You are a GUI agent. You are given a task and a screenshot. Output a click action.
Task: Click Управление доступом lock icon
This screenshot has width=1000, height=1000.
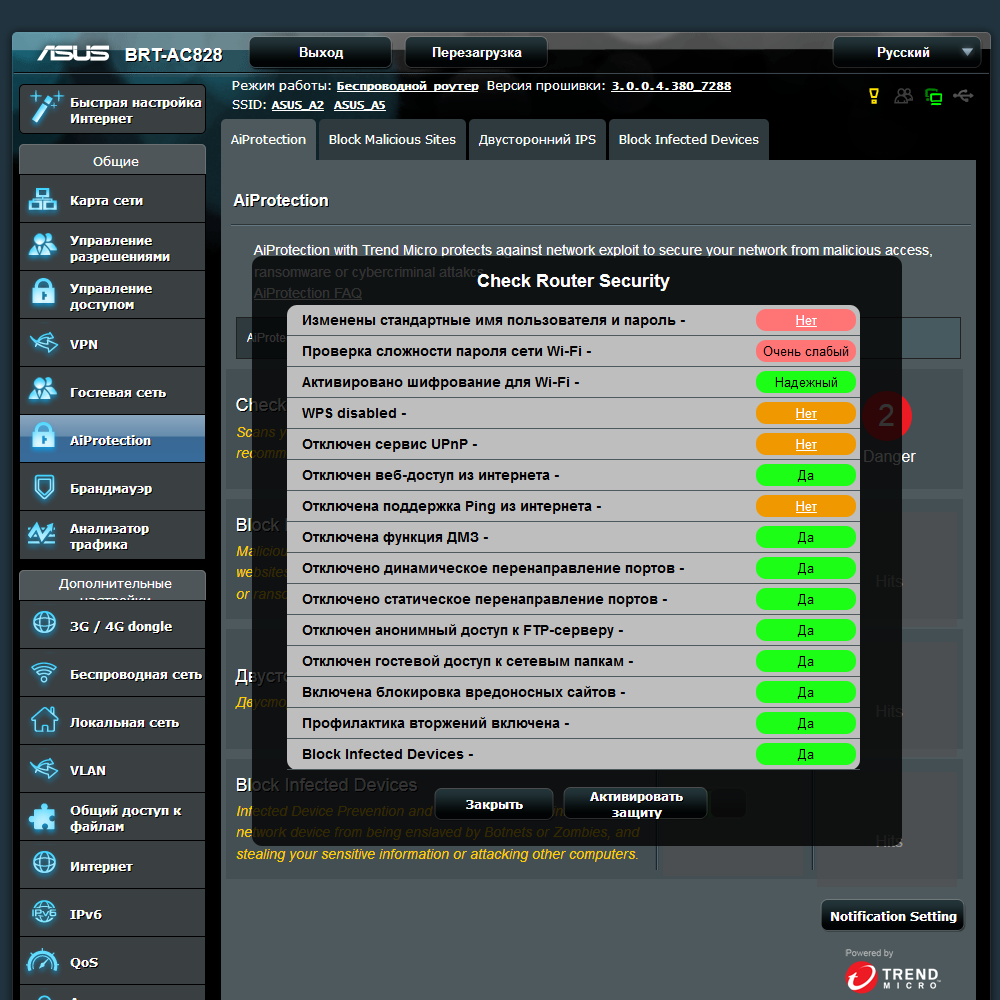pyautogui.click(x=43, y=292)
